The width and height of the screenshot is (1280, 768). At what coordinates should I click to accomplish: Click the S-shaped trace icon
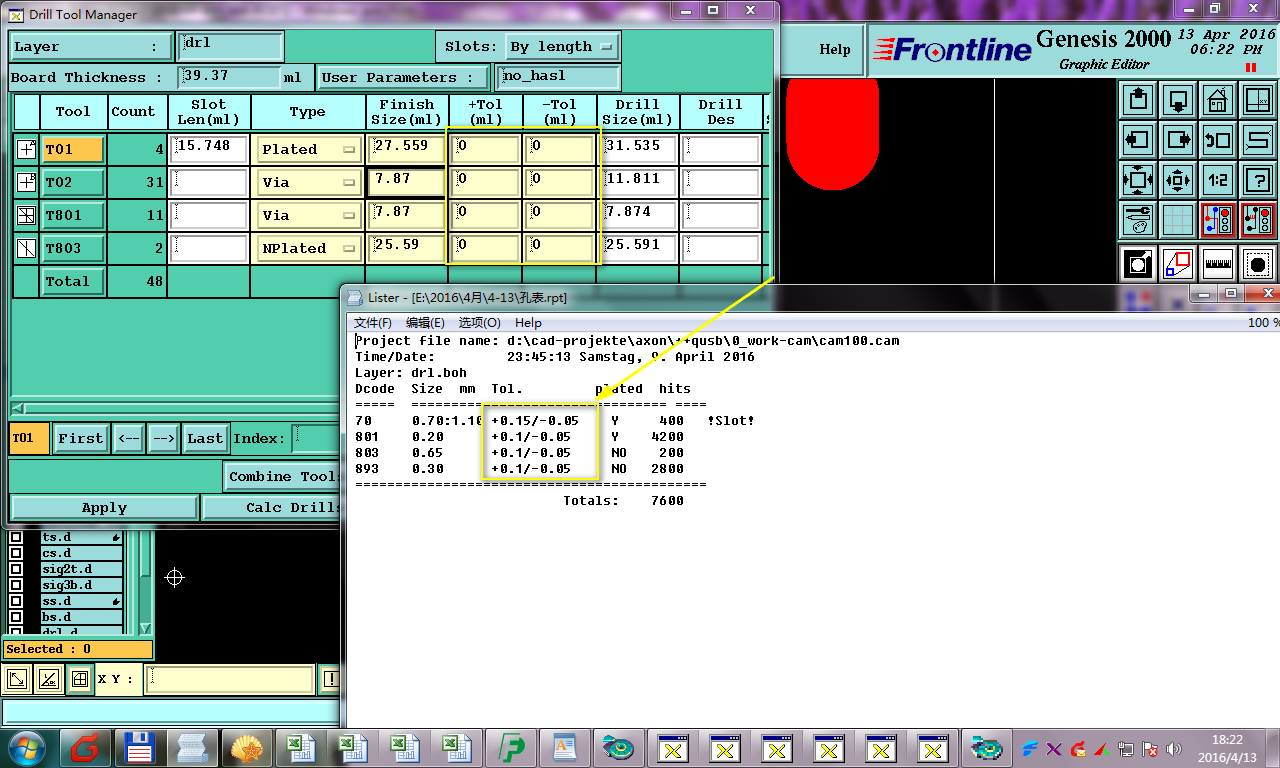pyautogui.click(x=1258, y=140)
